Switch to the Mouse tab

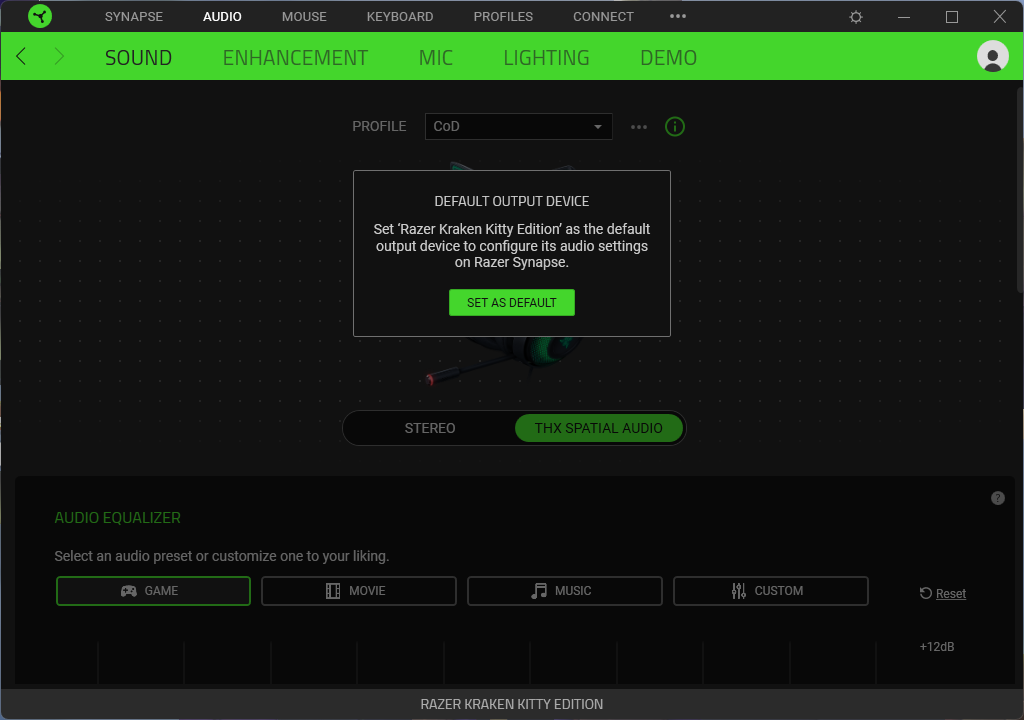coord(304,16)
